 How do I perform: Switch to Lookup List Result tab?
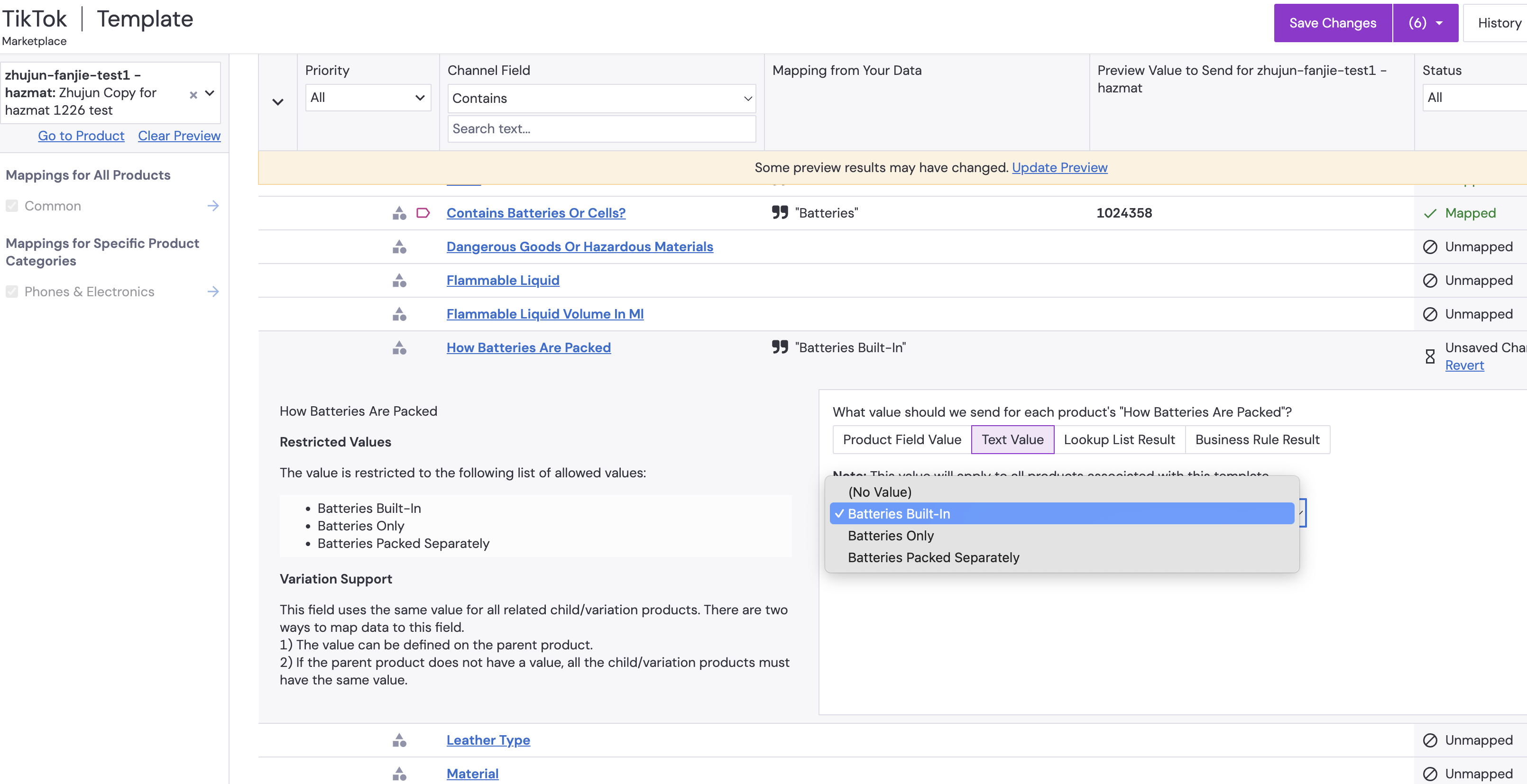point(1119,440)
